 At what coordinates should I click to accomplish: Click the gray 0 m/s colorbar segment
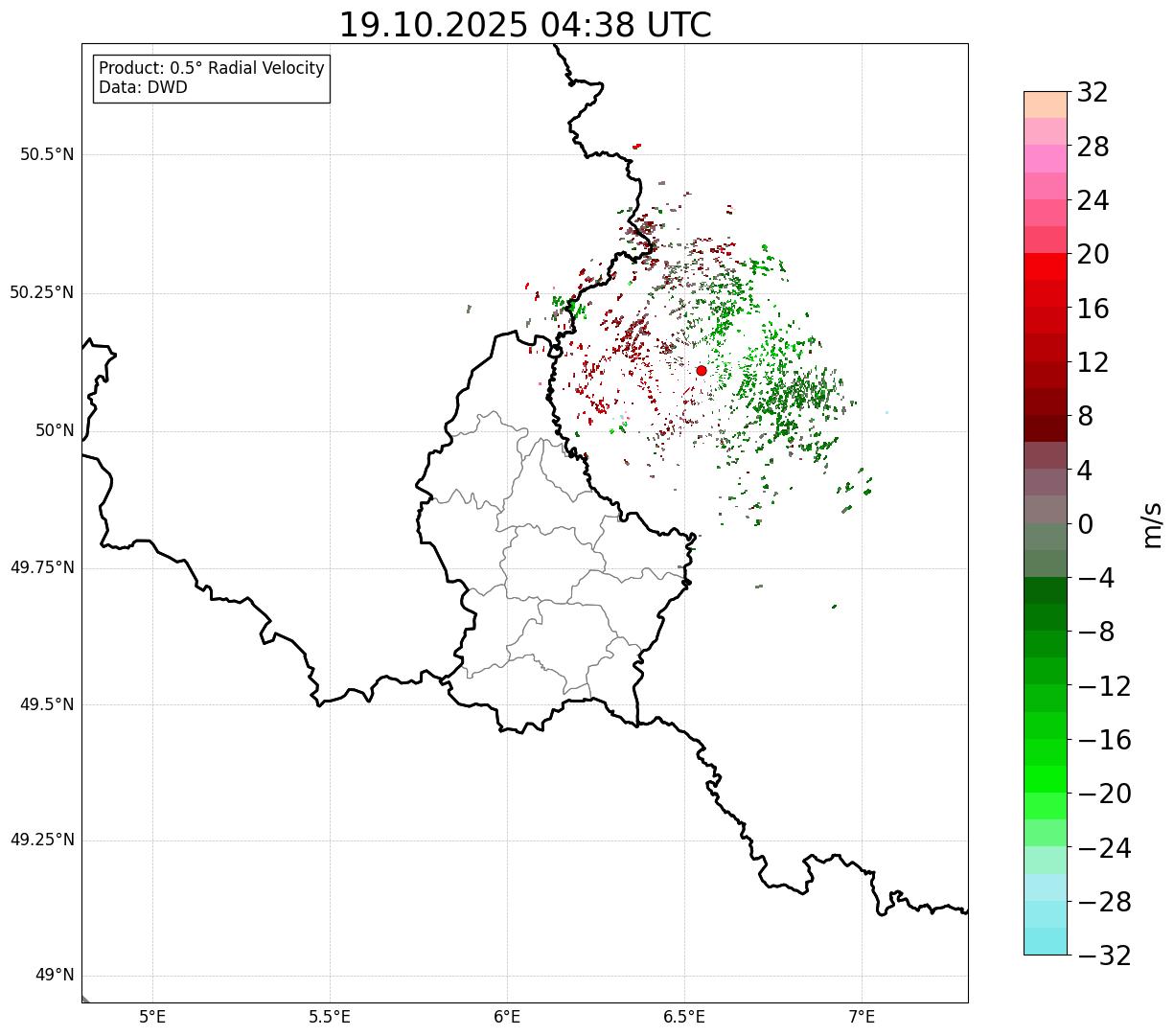tap(1046, 510)
